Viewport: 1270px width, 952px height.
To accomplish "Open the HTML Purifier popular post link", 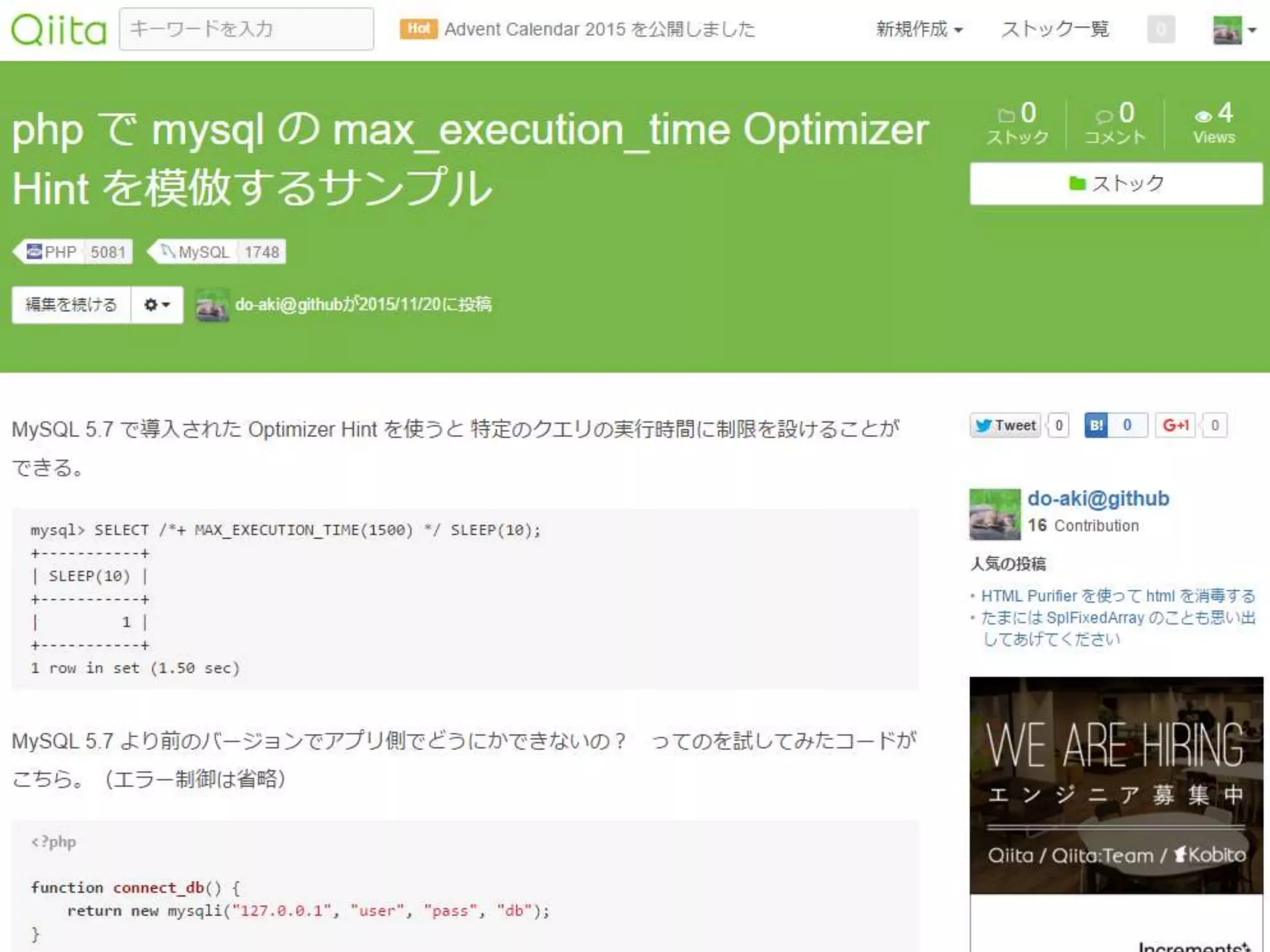I will click(x=1117, y=596).
